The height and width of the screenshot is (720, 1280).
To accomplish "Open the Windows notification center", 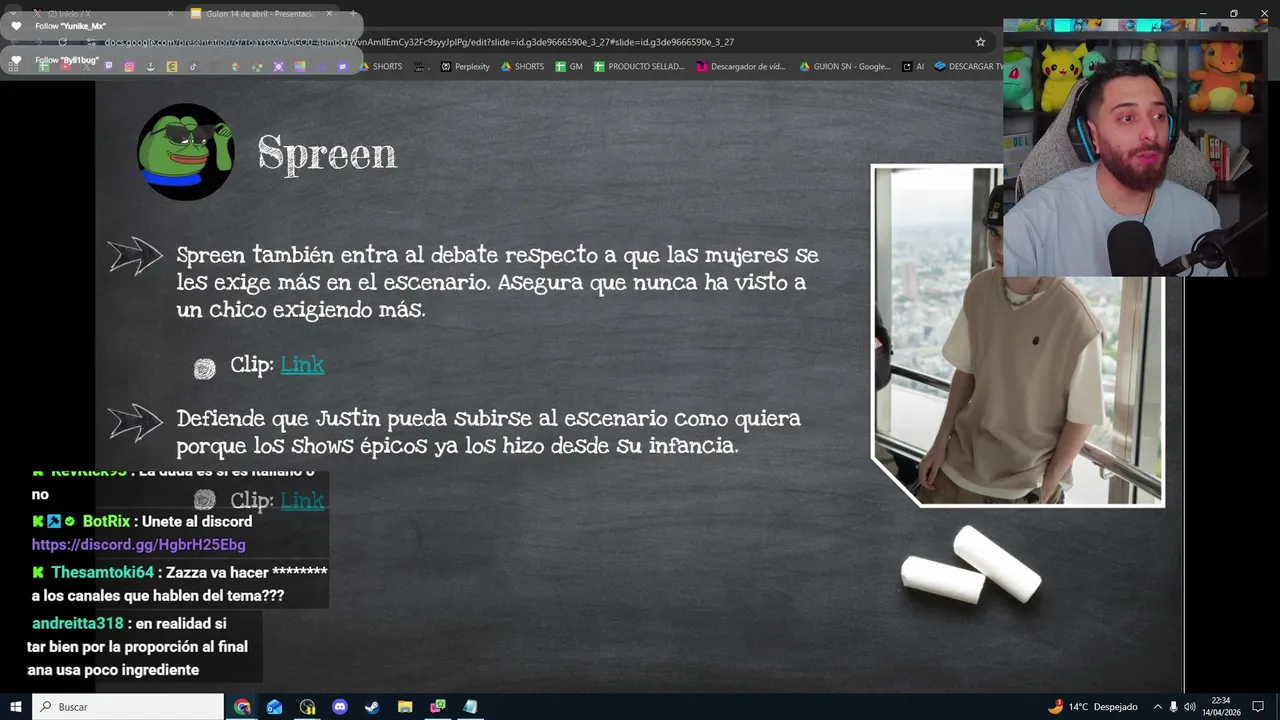I will tap(1258, 707).
